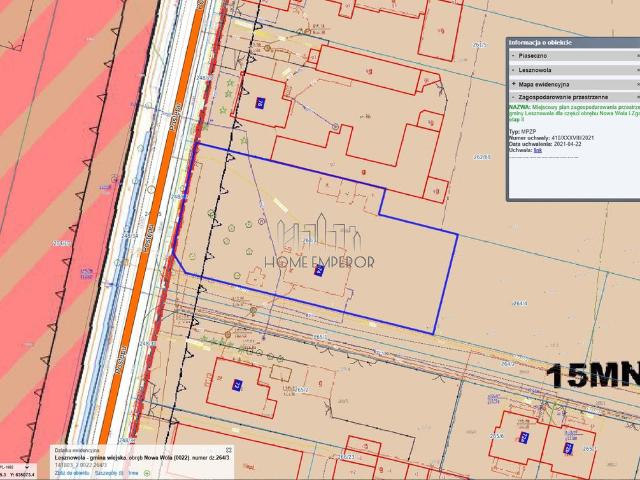
Task: Click the green plus icon in parcel popup
Action: (x=147, y=472)
